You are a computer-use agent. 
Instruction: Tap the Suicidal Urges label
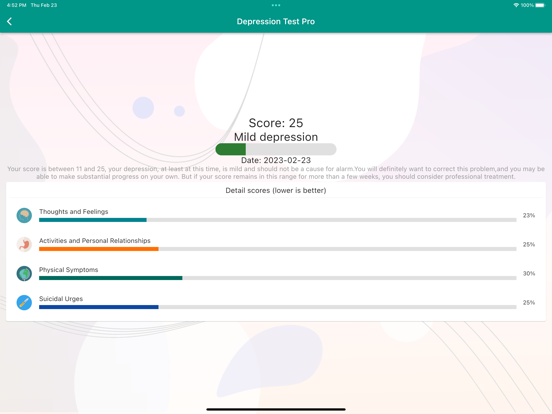61,299
